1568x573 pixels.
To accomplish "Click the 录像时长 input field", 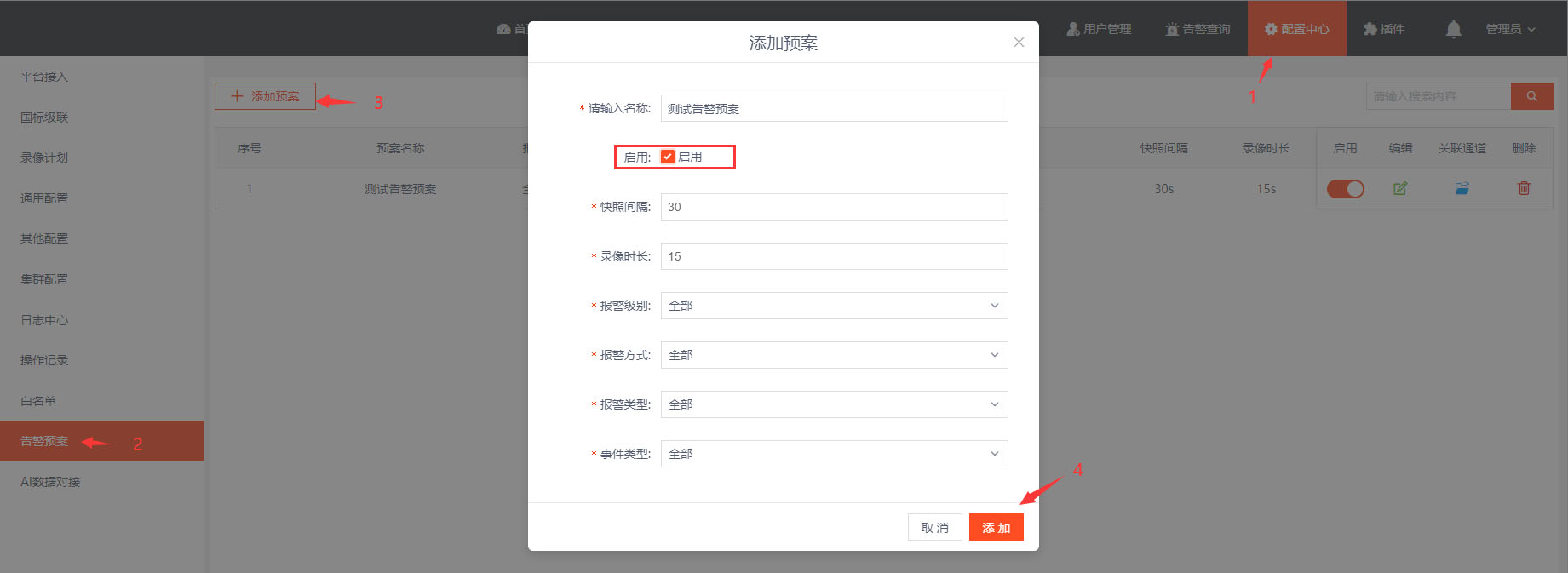I will [x=835, y=256].
